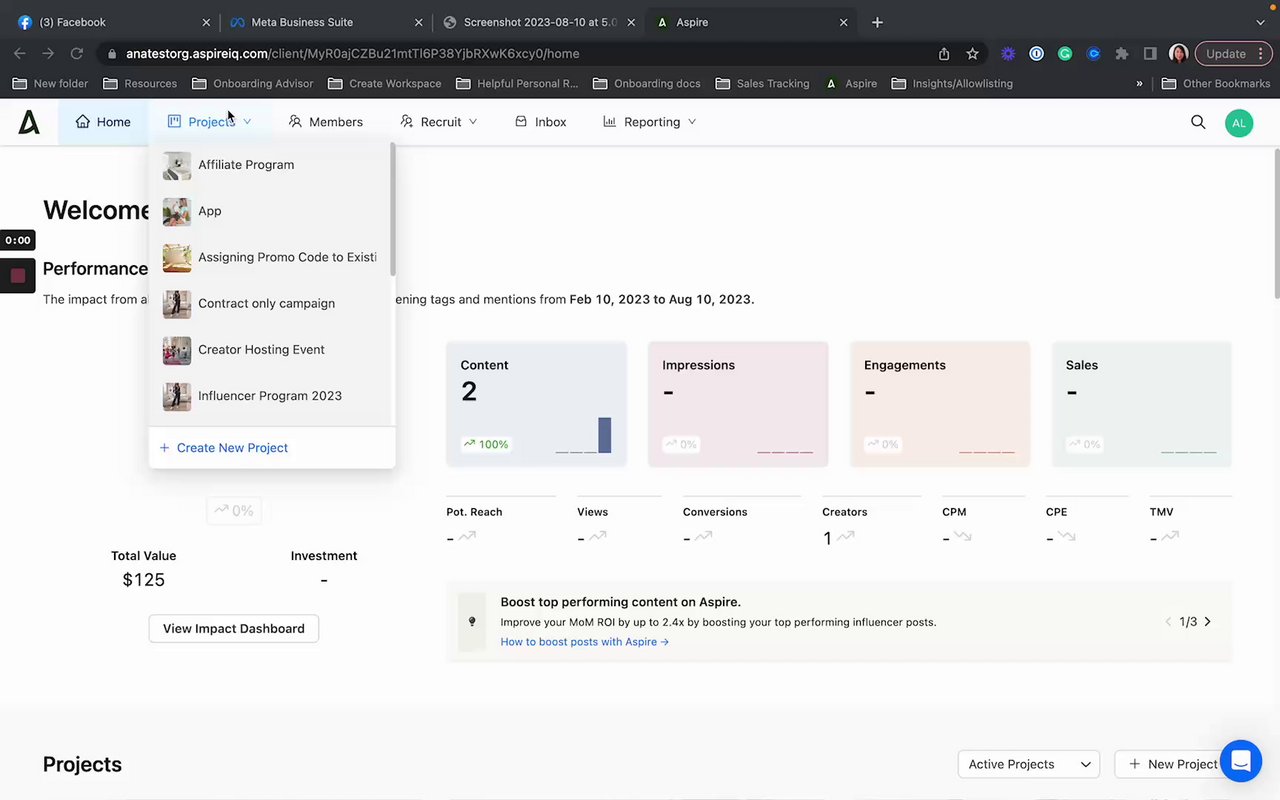Open the How to boost posts link

584,642
